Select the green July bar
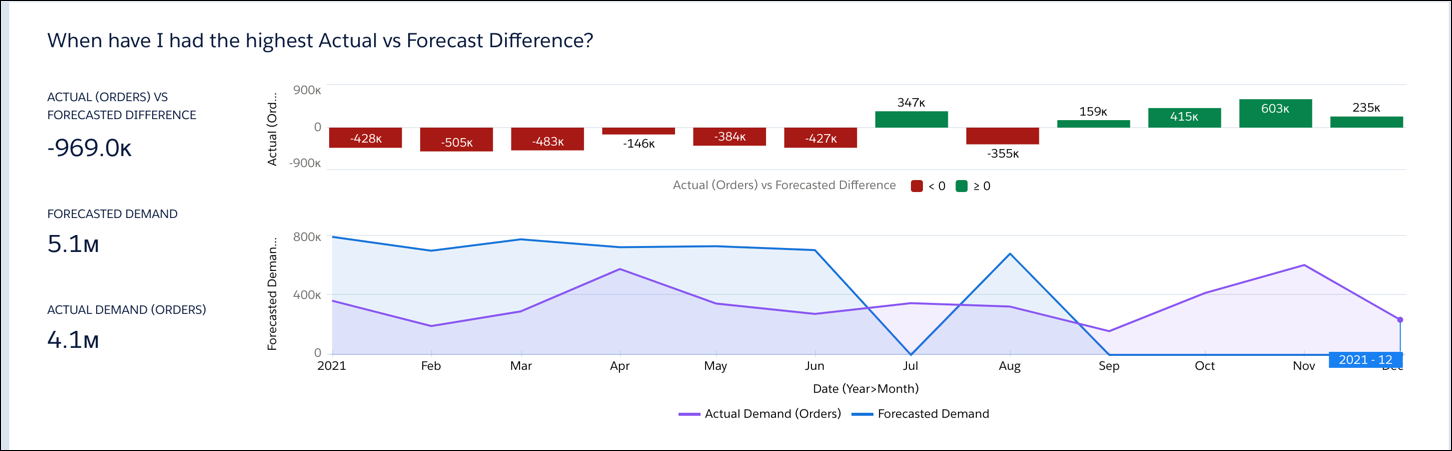Image resolution: width=1452 pixels, height=451 pixels. [911, 119]
